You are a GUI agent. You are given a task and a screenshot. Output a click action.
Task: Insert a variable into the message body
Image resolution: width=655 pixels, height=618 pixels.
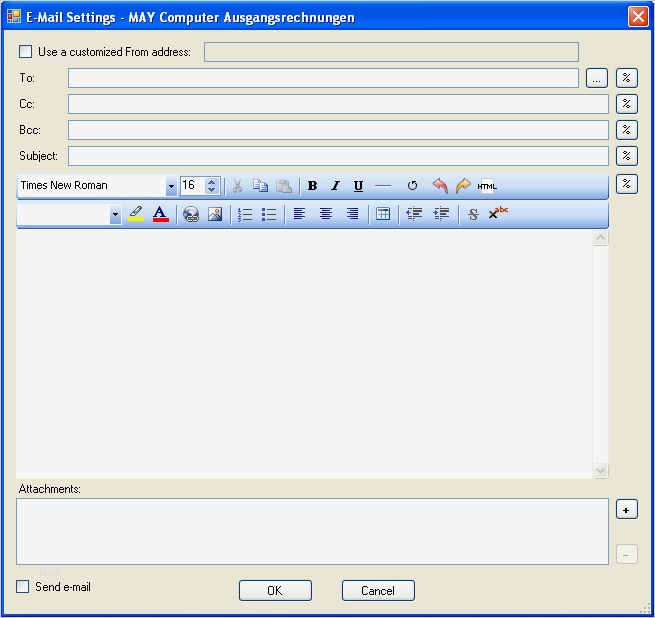click(x=627, y=184)
